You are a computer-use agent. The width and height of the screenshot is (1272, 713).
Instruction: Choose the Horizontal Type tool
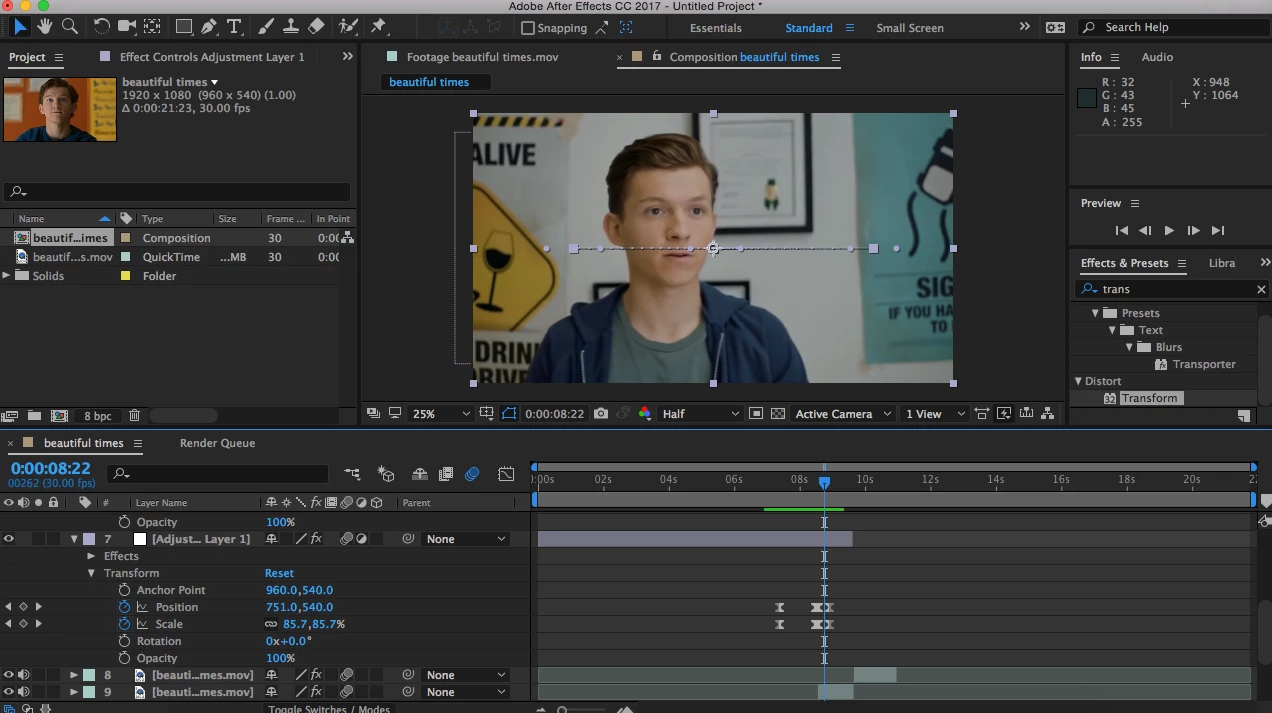(234, 27)
